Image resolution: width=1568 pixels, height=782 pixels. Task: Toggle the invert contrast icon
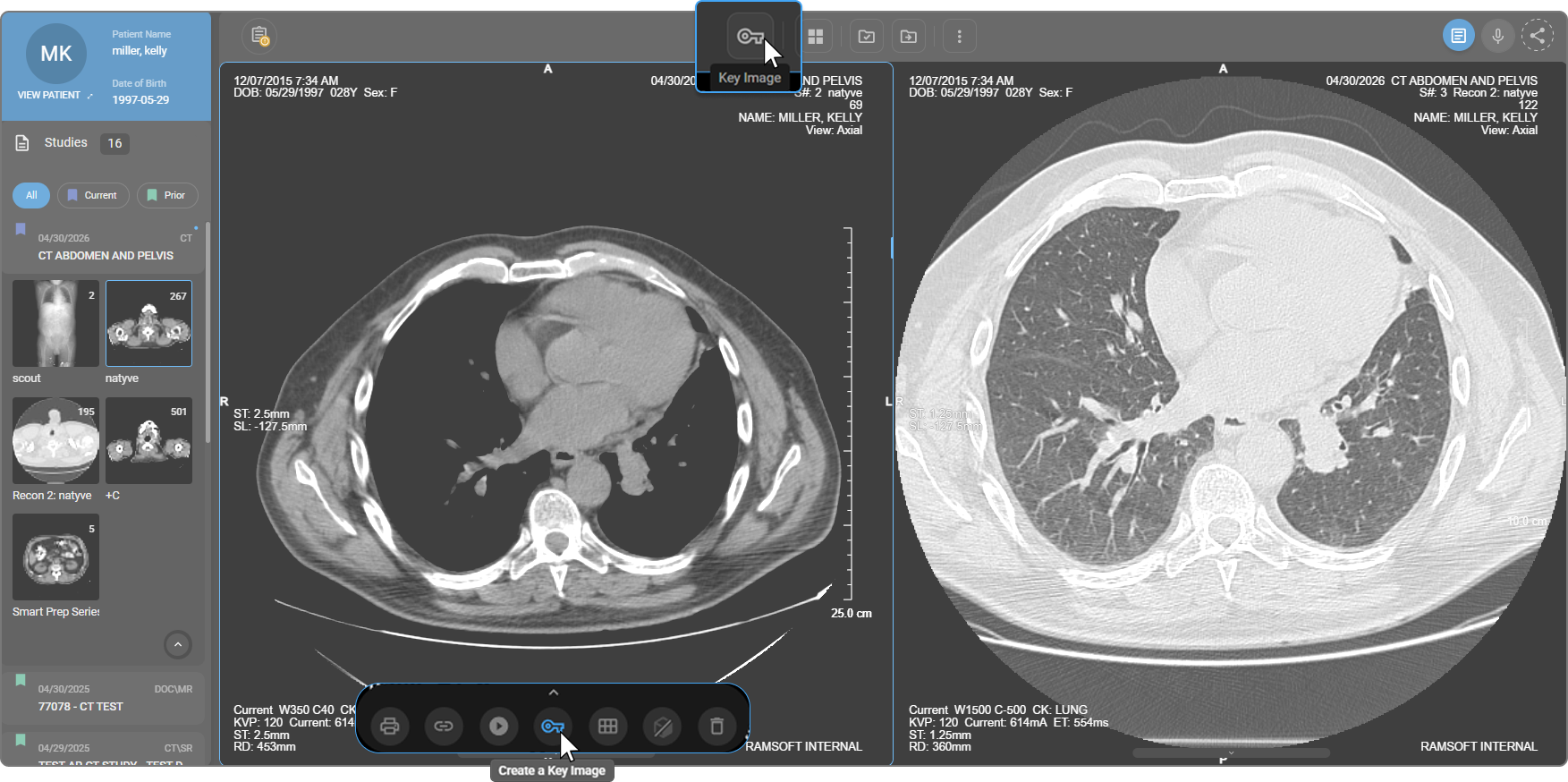point(663,726)
